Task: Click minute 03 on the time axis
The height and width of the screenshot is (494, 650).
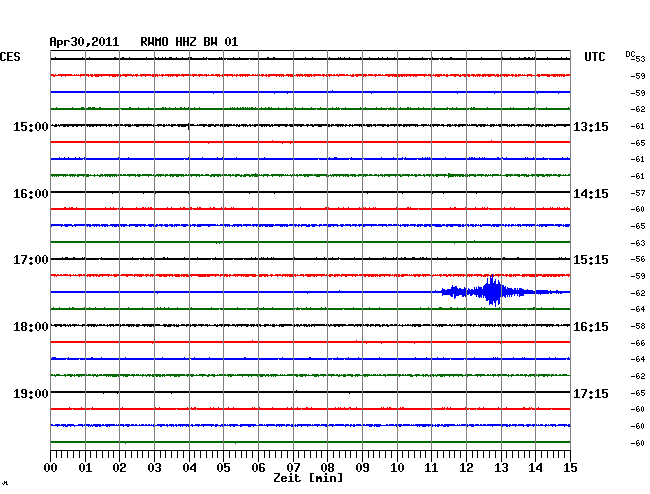Action: coord(155,467)
